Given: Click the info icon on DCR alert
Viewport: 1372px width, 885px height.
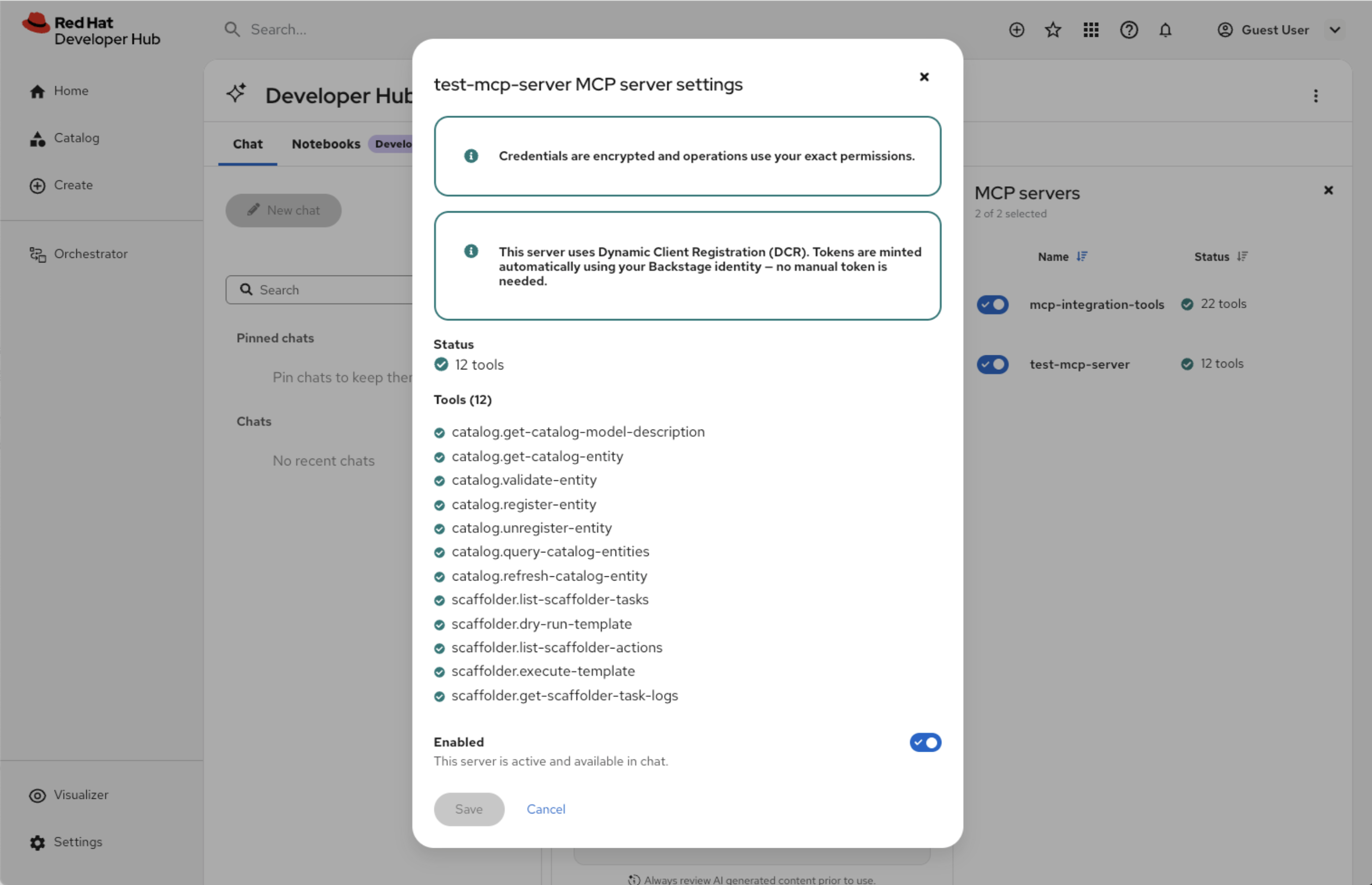Looking at the screenshot, I should click(471, 251).
